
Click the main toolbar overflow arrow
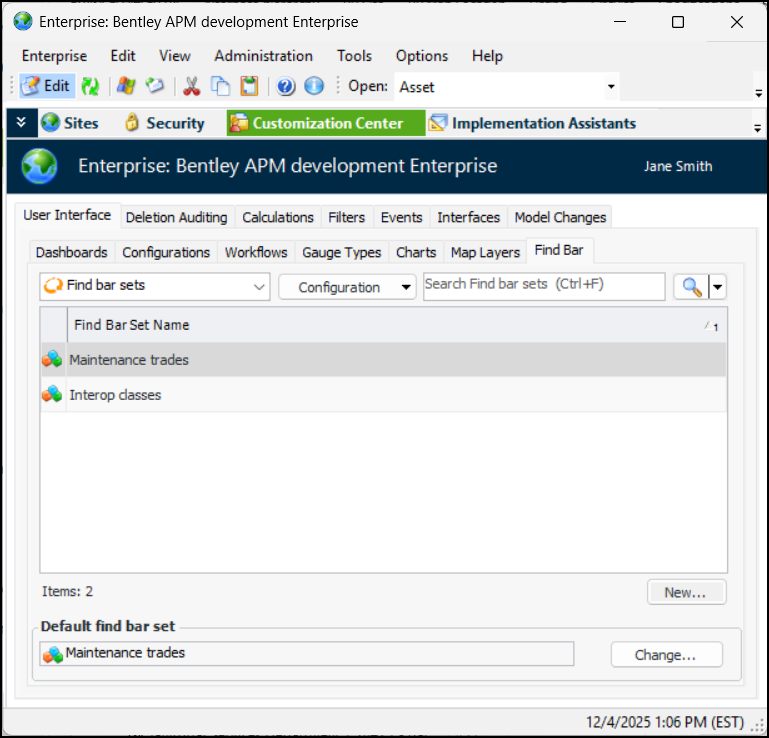point(758,92)
